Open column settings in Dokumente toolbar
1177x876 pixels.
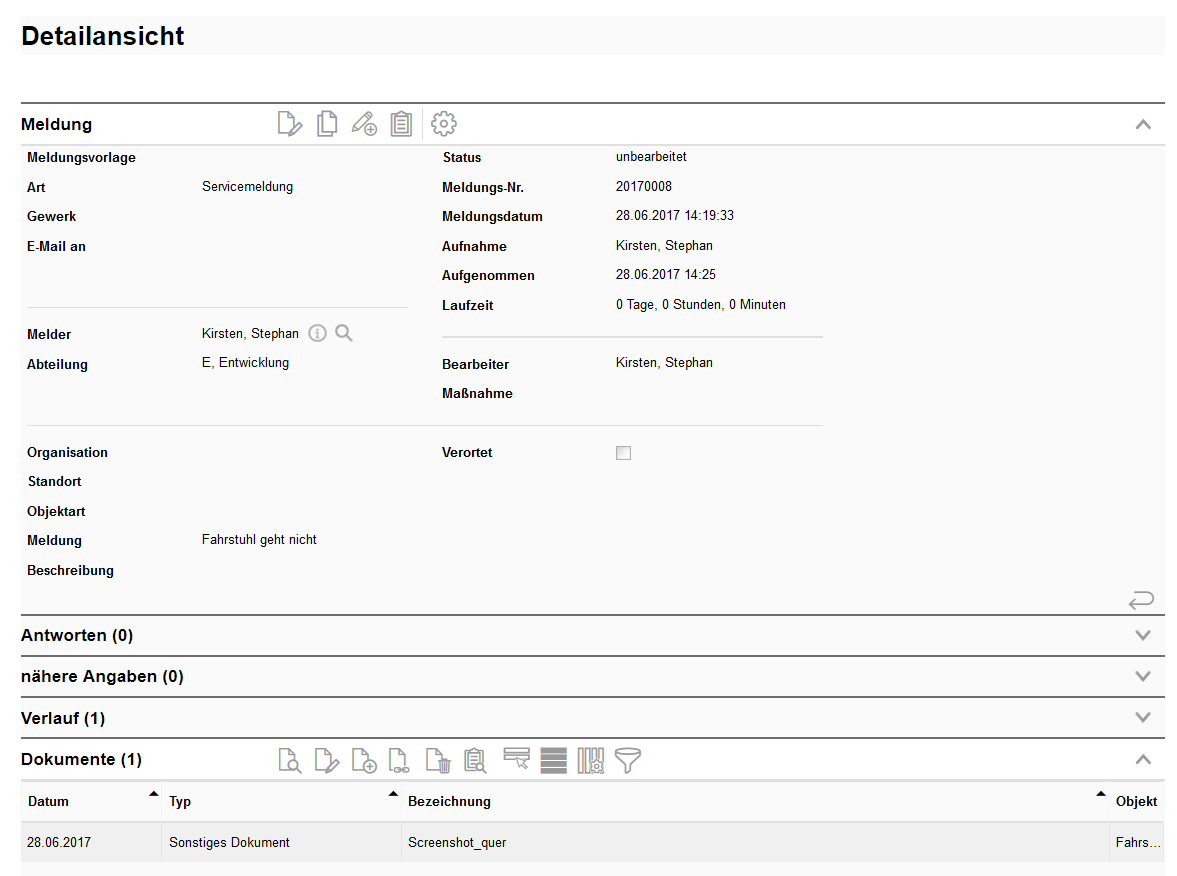pos(590,761)
